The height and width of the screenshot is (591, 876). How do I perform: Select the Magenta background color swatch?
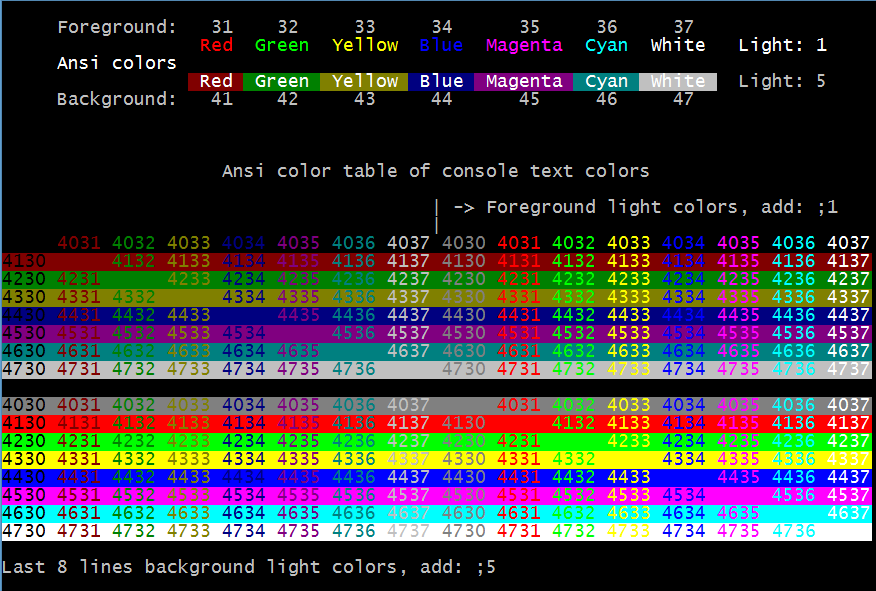click(524, 82)
